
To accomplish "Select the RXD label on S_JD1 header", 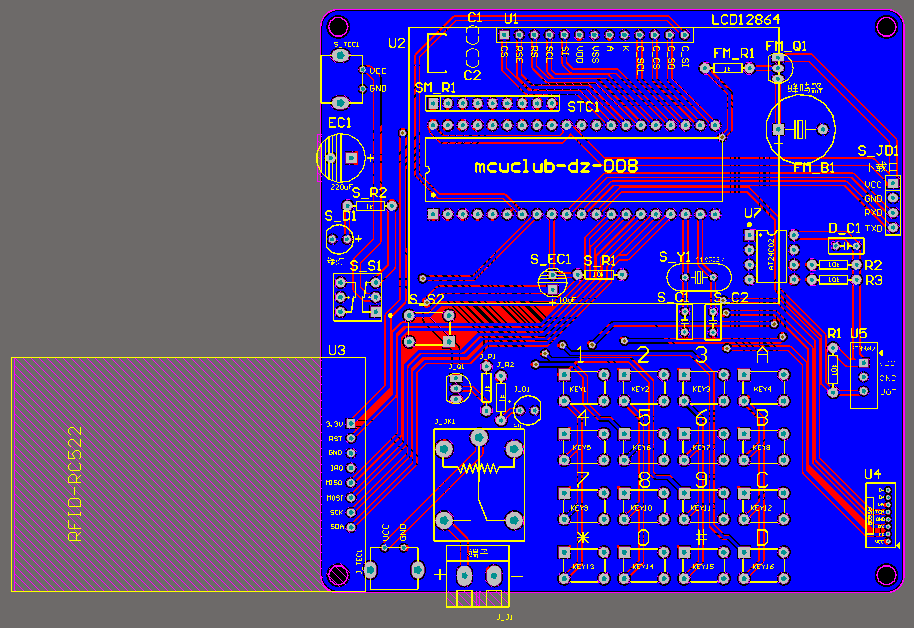I will pos(873,213).
